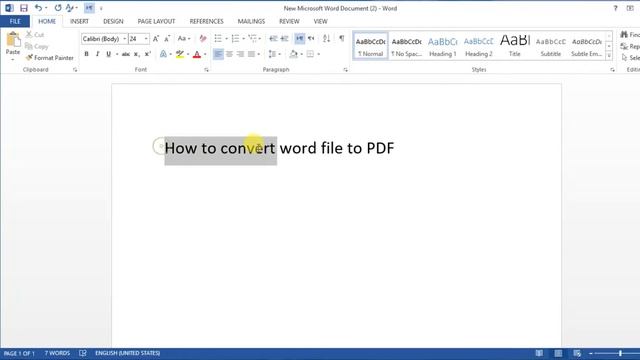Set left-to-right text direction
The height and width of the screenshot is (360, 640).
300,39
